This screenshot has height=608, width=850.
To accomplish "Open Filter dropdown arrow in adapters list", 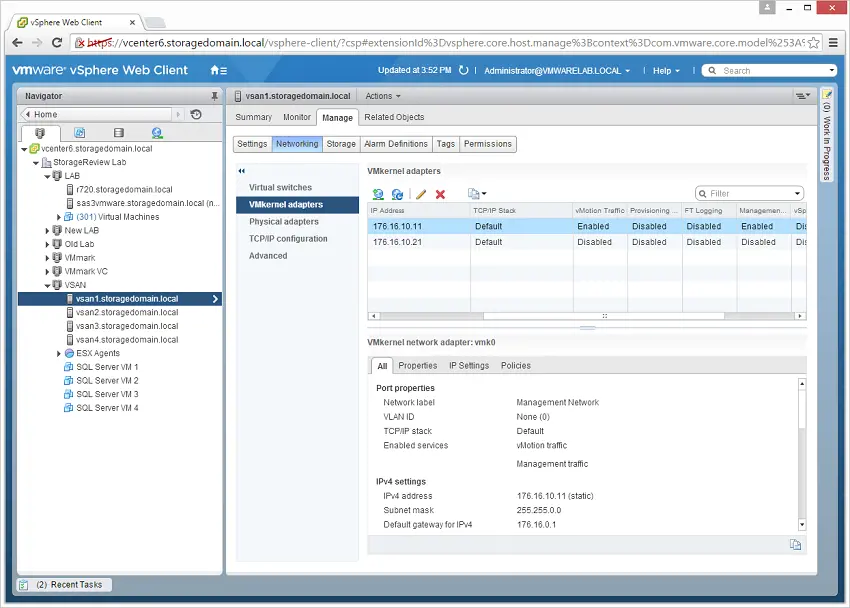I will pos(797,193).
